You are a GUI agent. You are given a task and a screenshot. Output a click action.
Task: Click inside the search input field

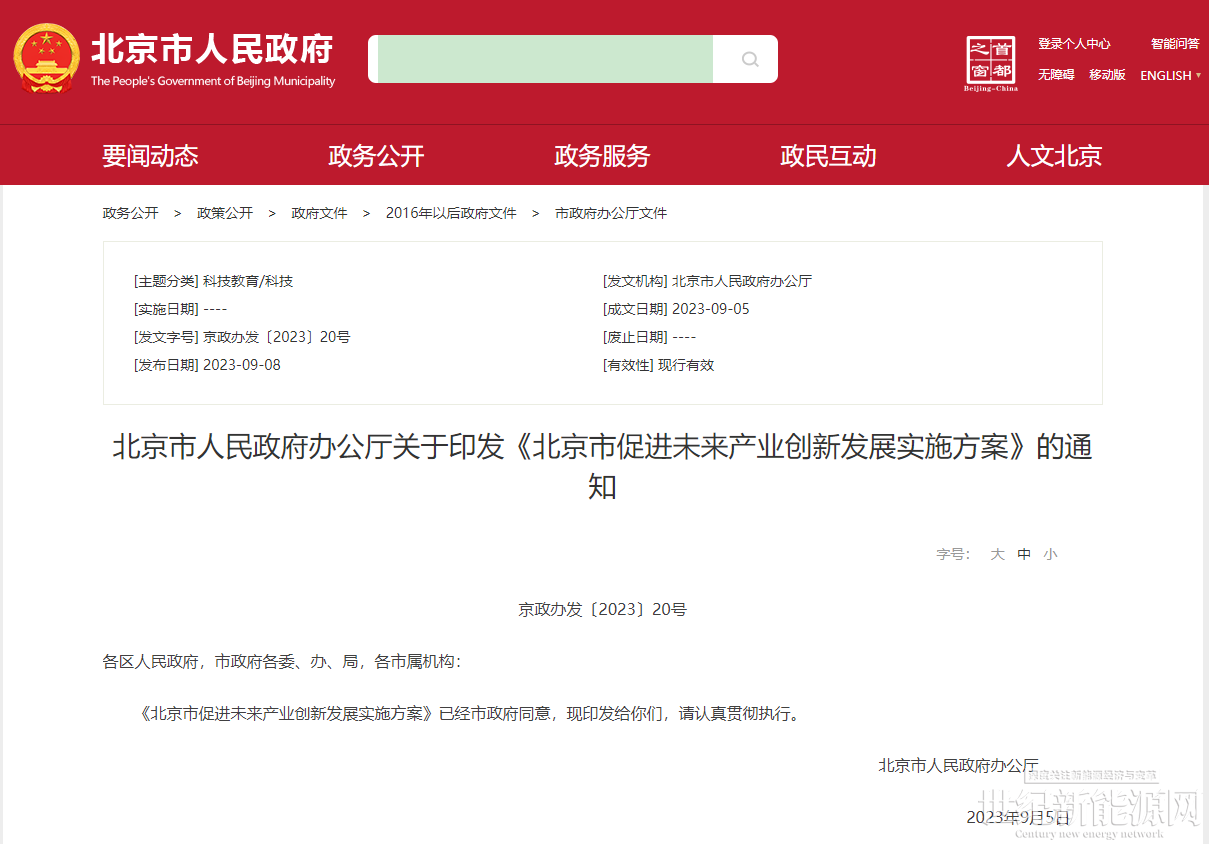click(x=545, y=60)
